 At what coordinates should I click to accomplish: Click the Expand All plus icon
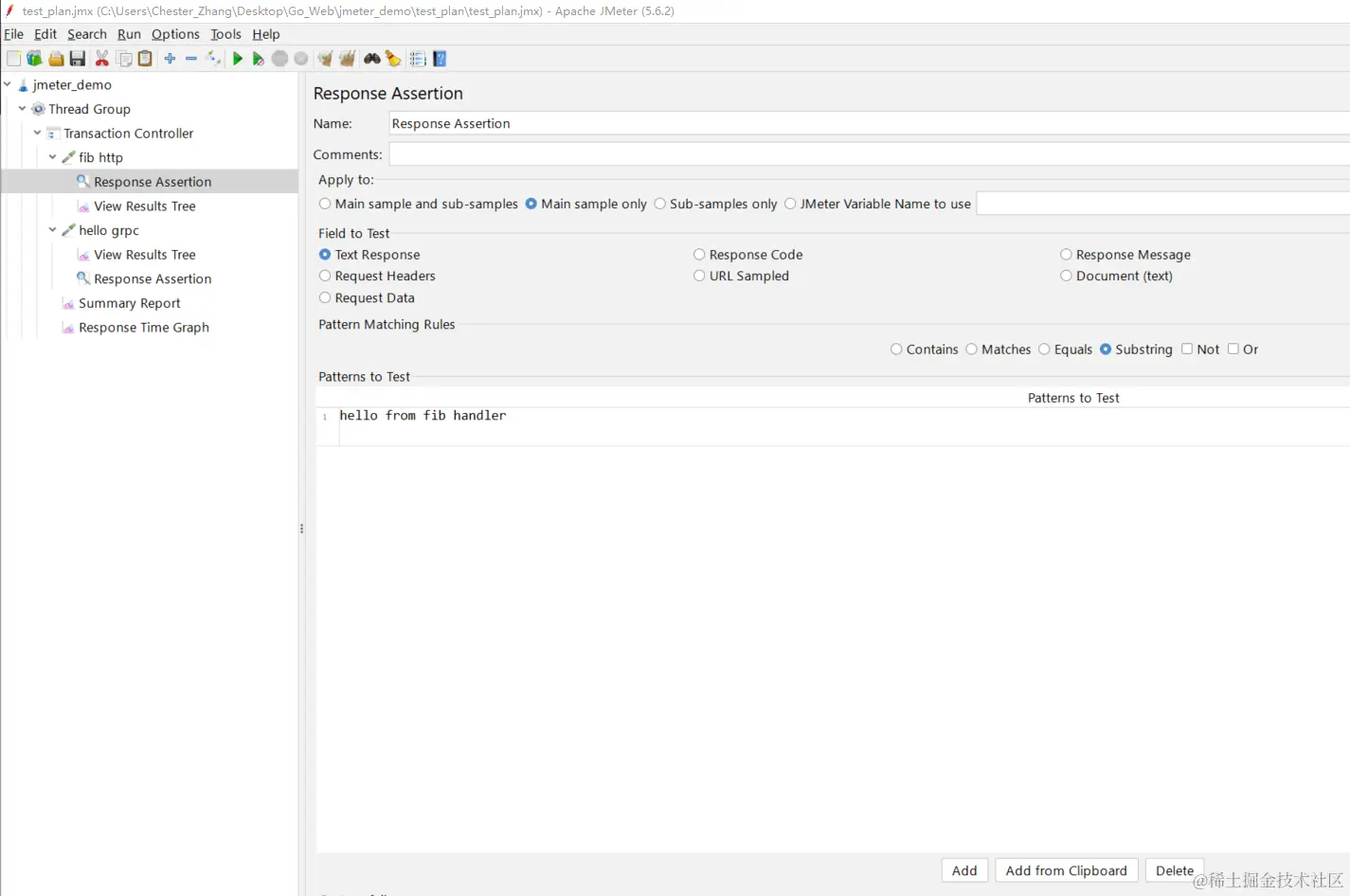(x=170, y=59)
